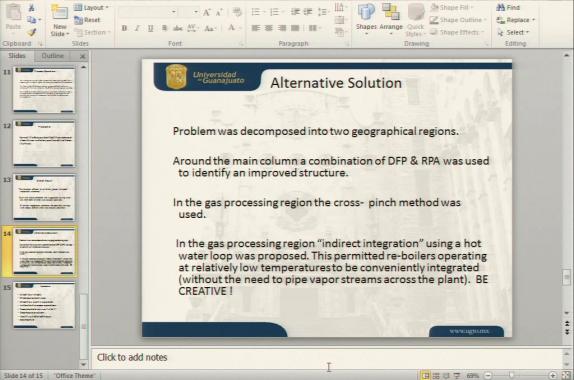Open the Replace dropdown arrow
This screenshot has height=380, width=574.
click(x=534, y=20)
